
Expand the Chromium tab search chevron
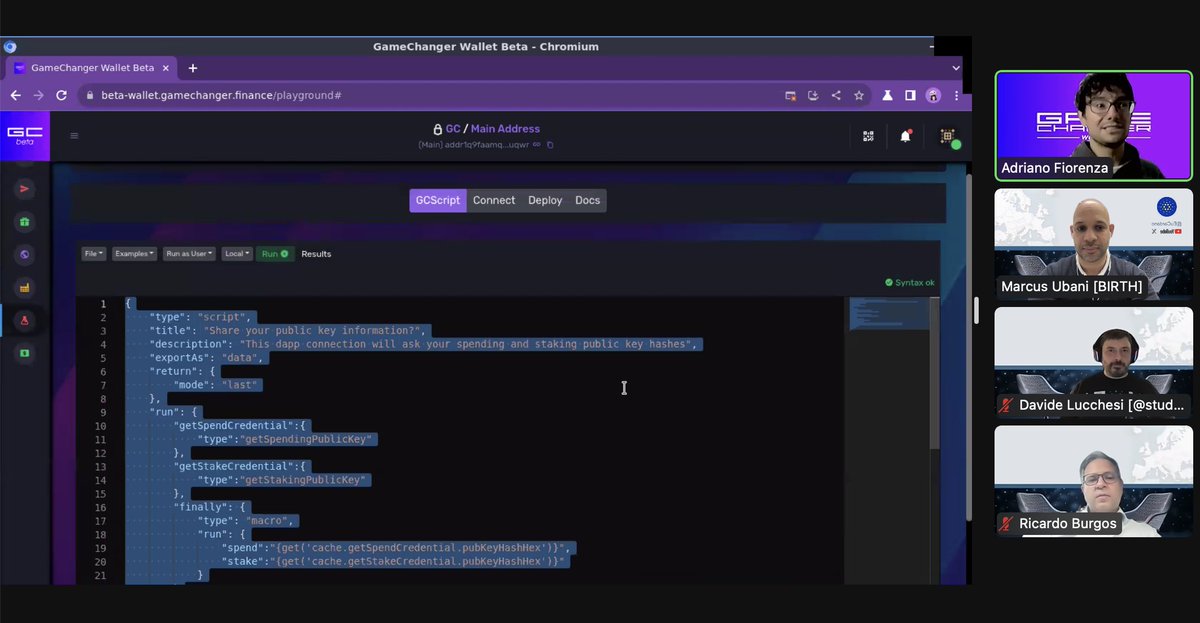click(955, 68)
